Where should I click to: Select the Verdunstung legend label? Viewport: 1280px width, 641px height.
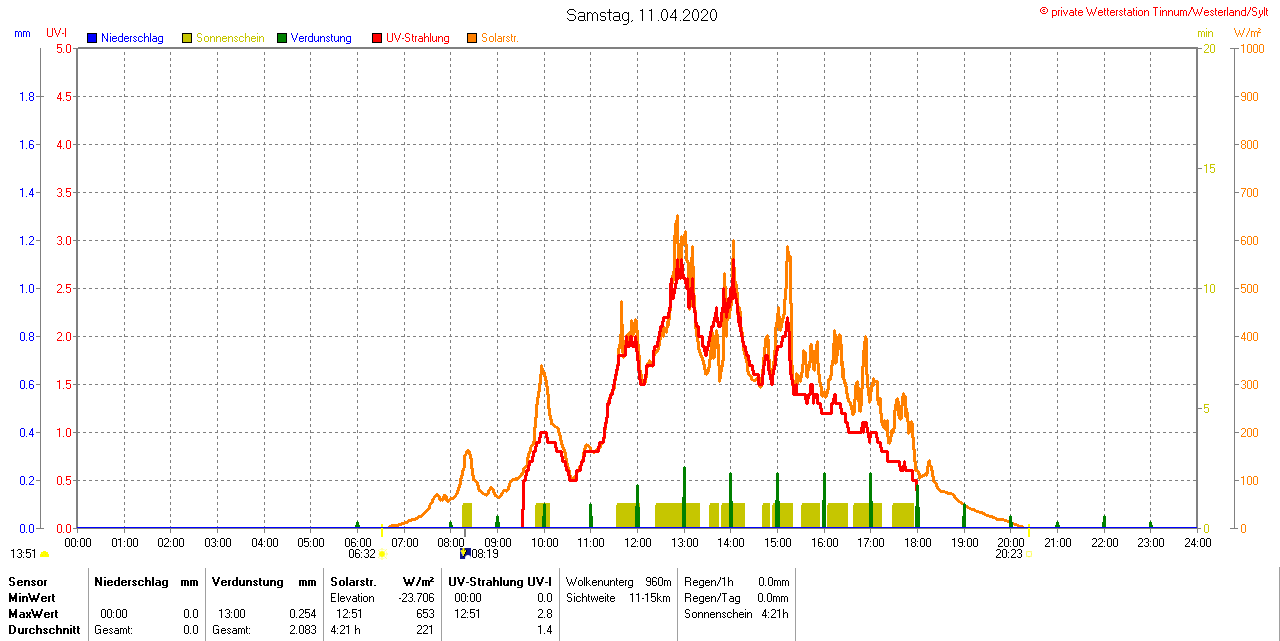click(x=321, y=38)
